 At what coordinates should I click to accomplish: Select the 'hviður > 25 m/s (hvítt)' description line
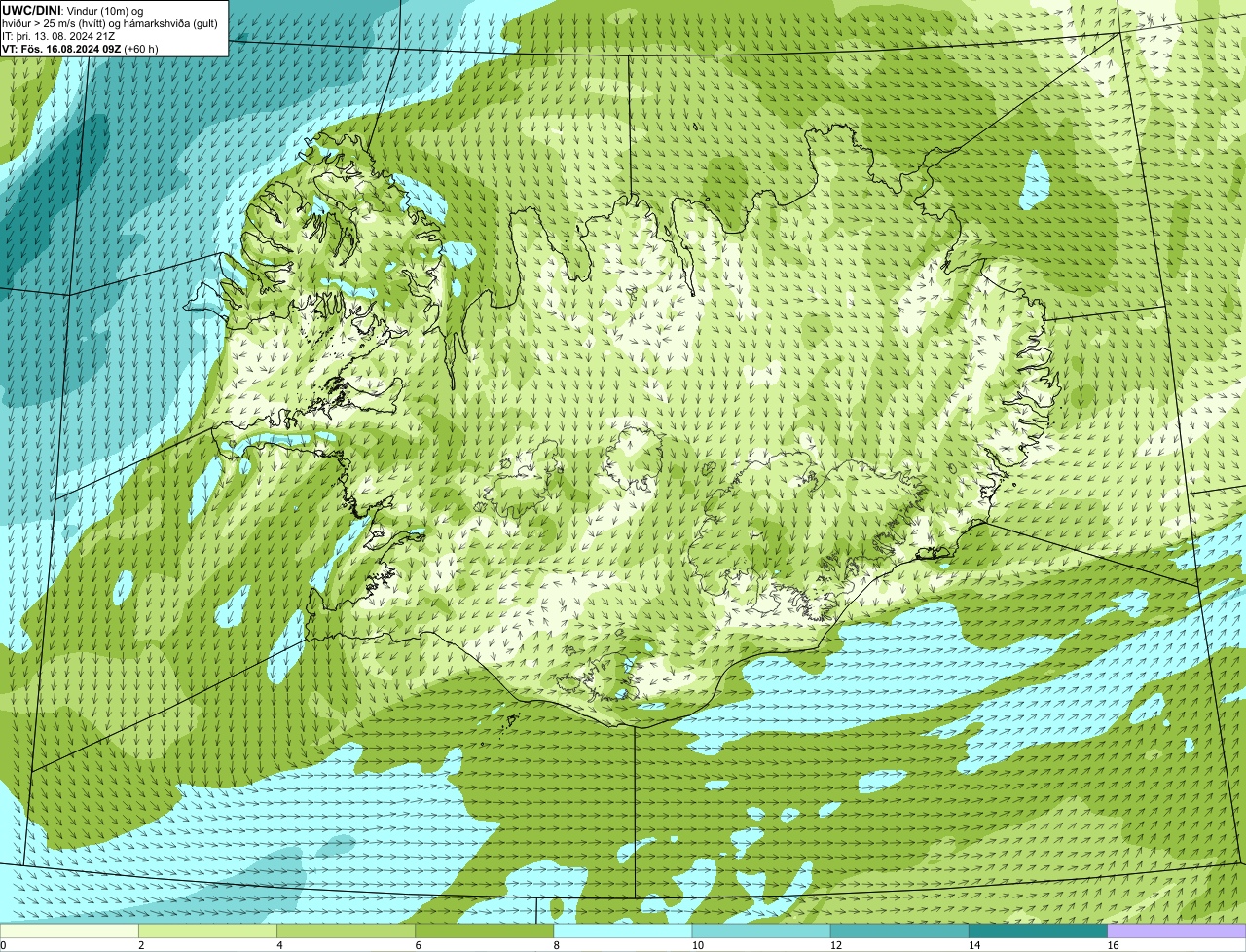(x=110, y=23)
